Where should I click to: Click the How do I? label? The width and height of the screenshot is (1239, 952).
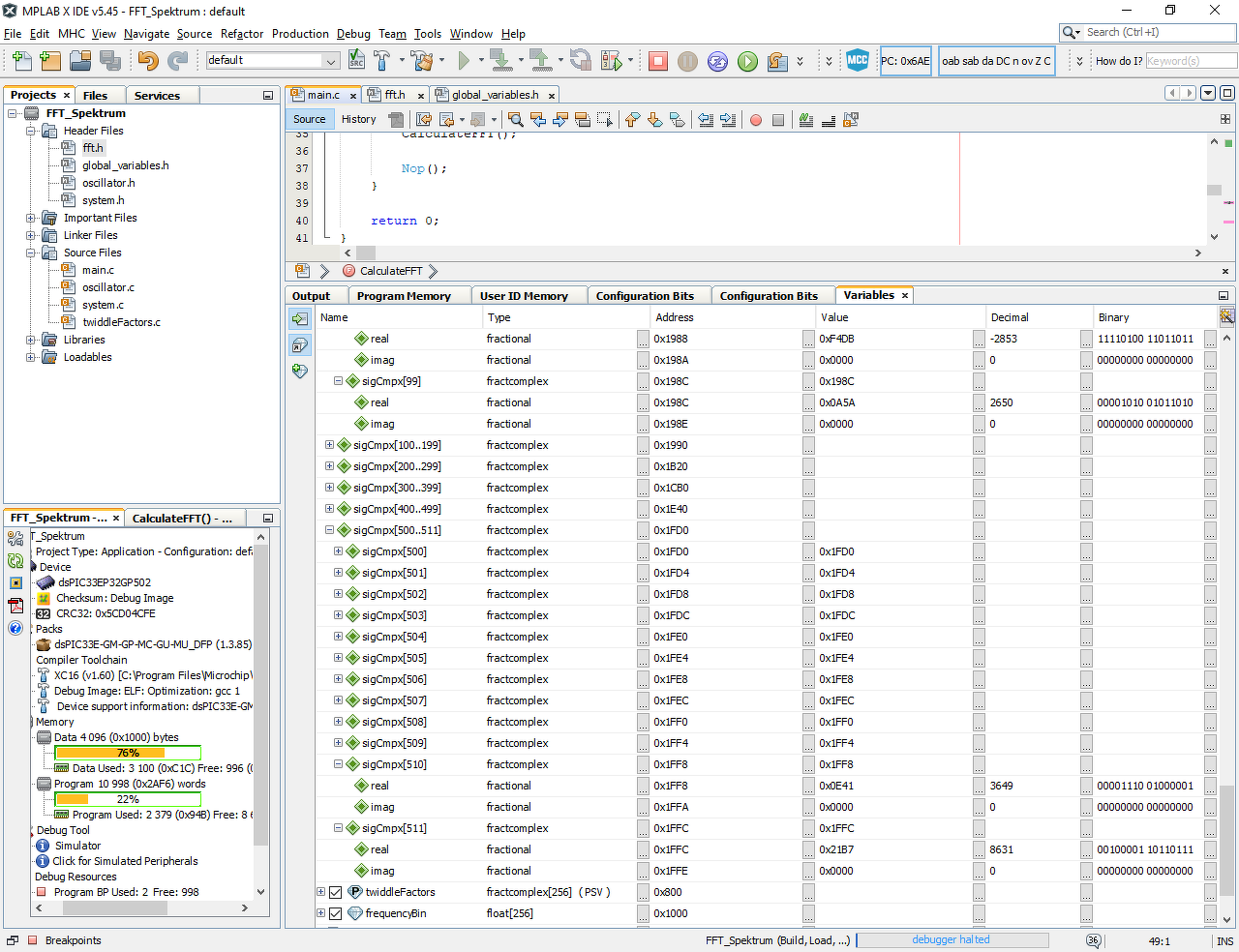[1119, 61]
